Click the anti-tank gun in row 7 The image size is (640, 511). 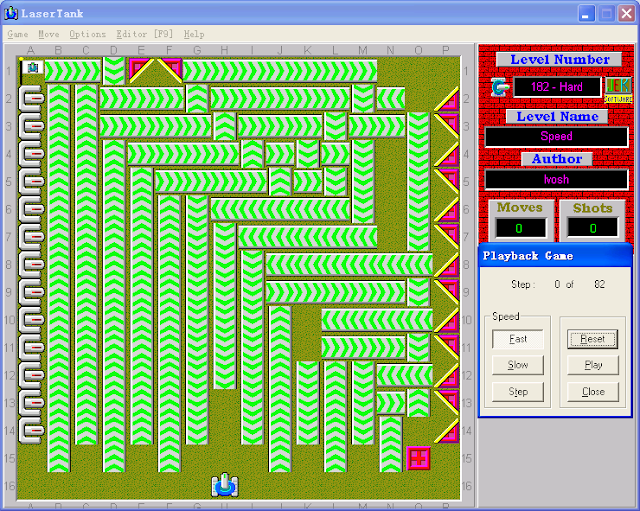point(31,237)
